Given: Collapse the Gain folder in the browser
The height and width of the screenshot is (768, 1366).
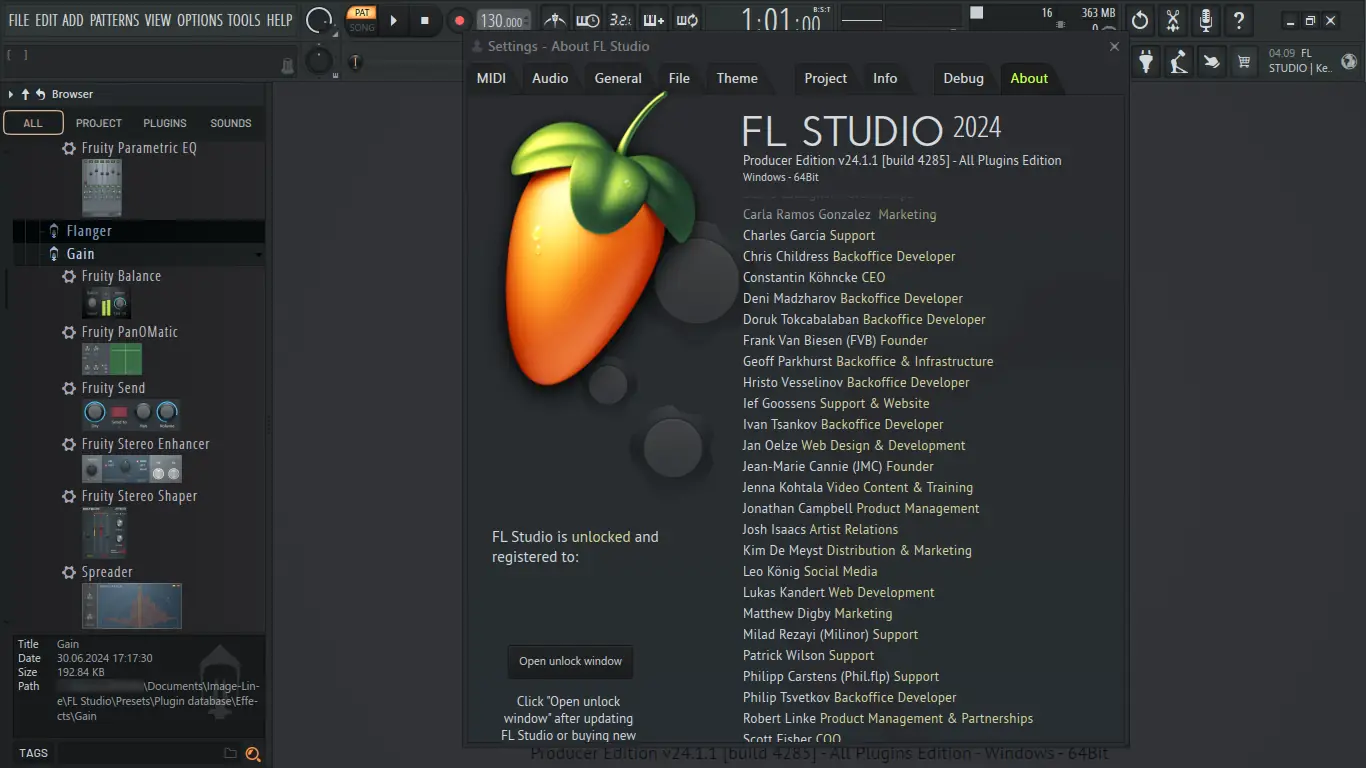Looking at the screenshot, I should [x=80, y=254].
